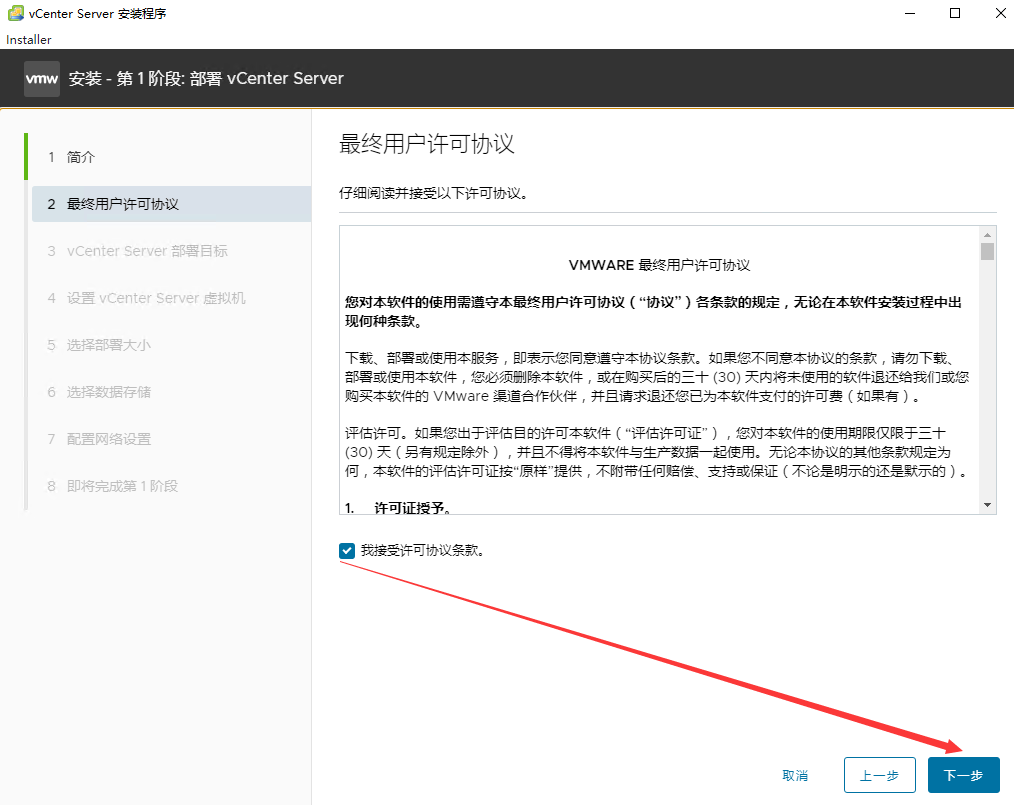1014x805 pixels.
Task: Click license scrollbar down arrow
Action: [x=987, y=504]
